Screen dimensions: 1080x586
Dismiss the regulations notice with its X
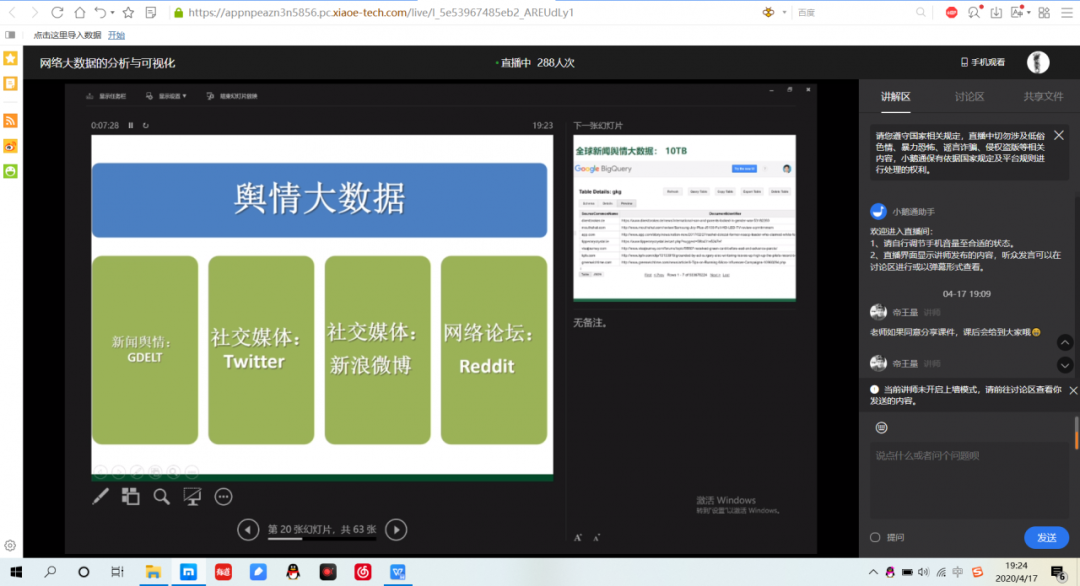pos(1059,135)
